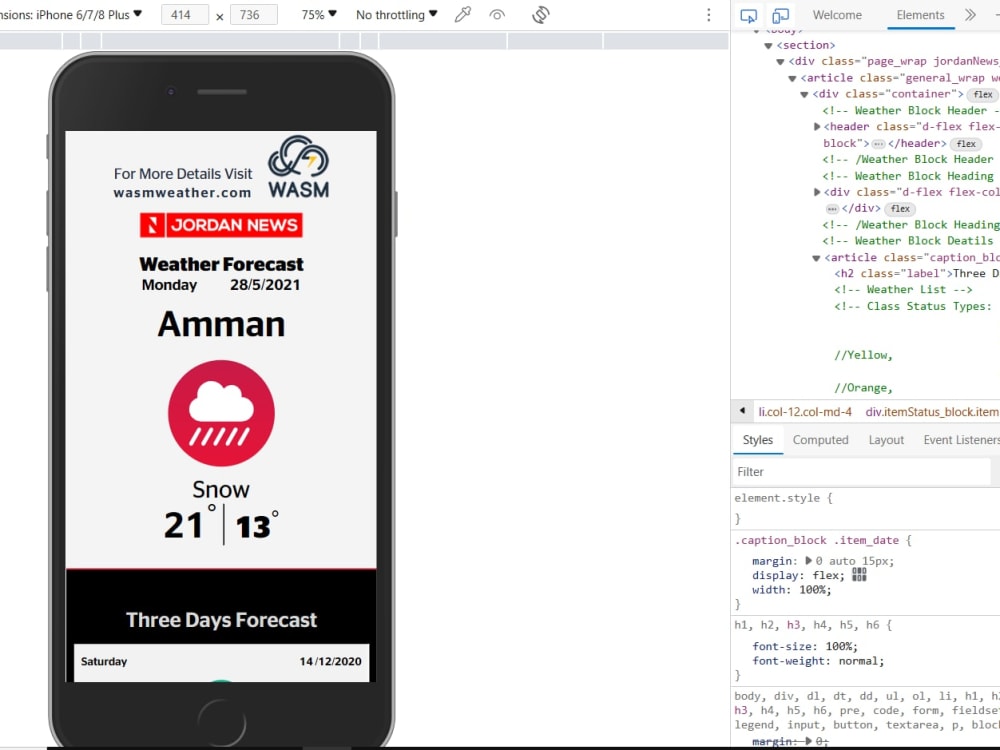Click the flex badge beside the header closing tag
Viewport: 1000px width, 750px height.
tap(966, 143)
